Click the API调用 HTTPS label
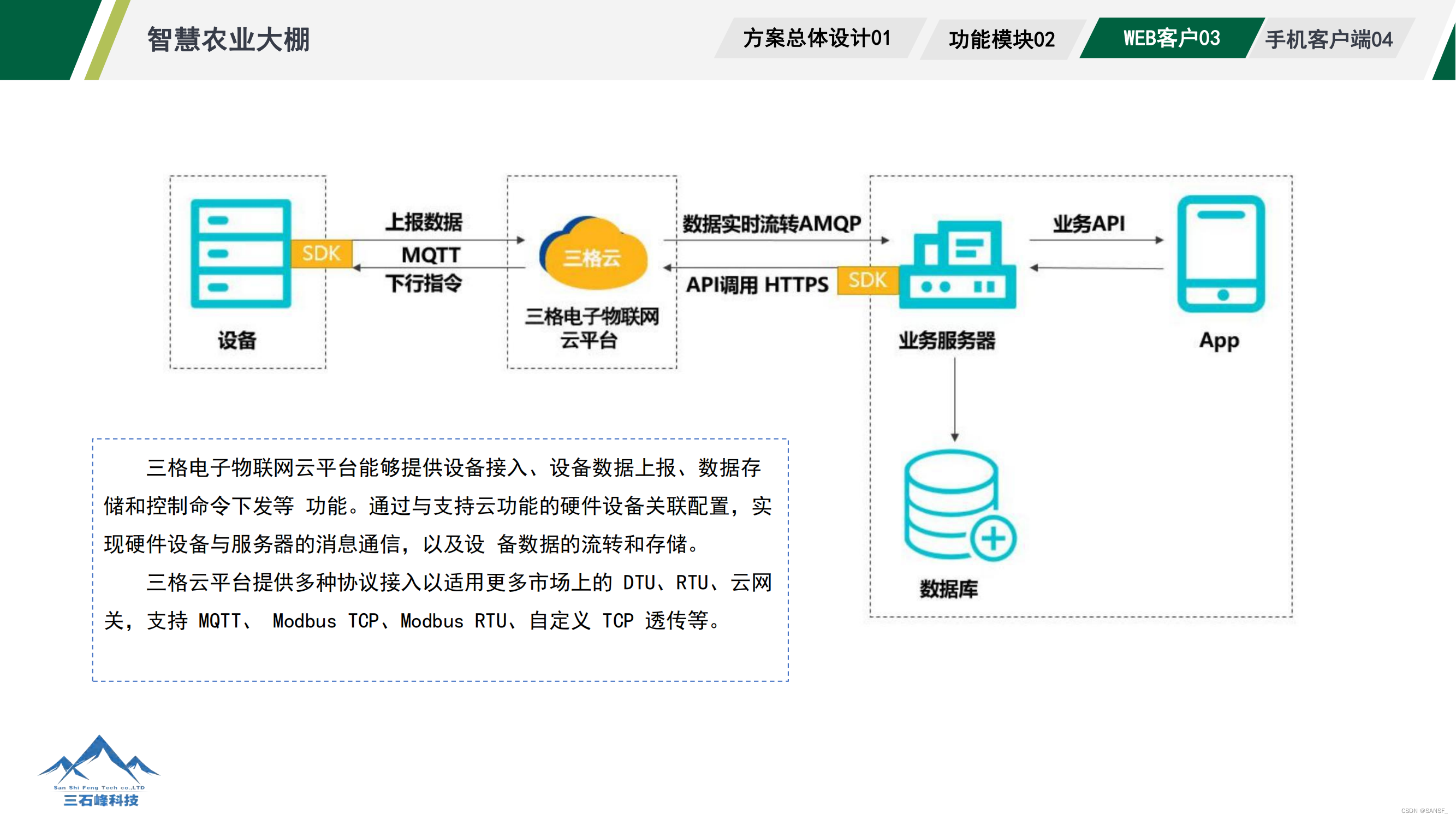This screenshot has width=1456, height=819. pyautogui.click(x=757, y=284)
